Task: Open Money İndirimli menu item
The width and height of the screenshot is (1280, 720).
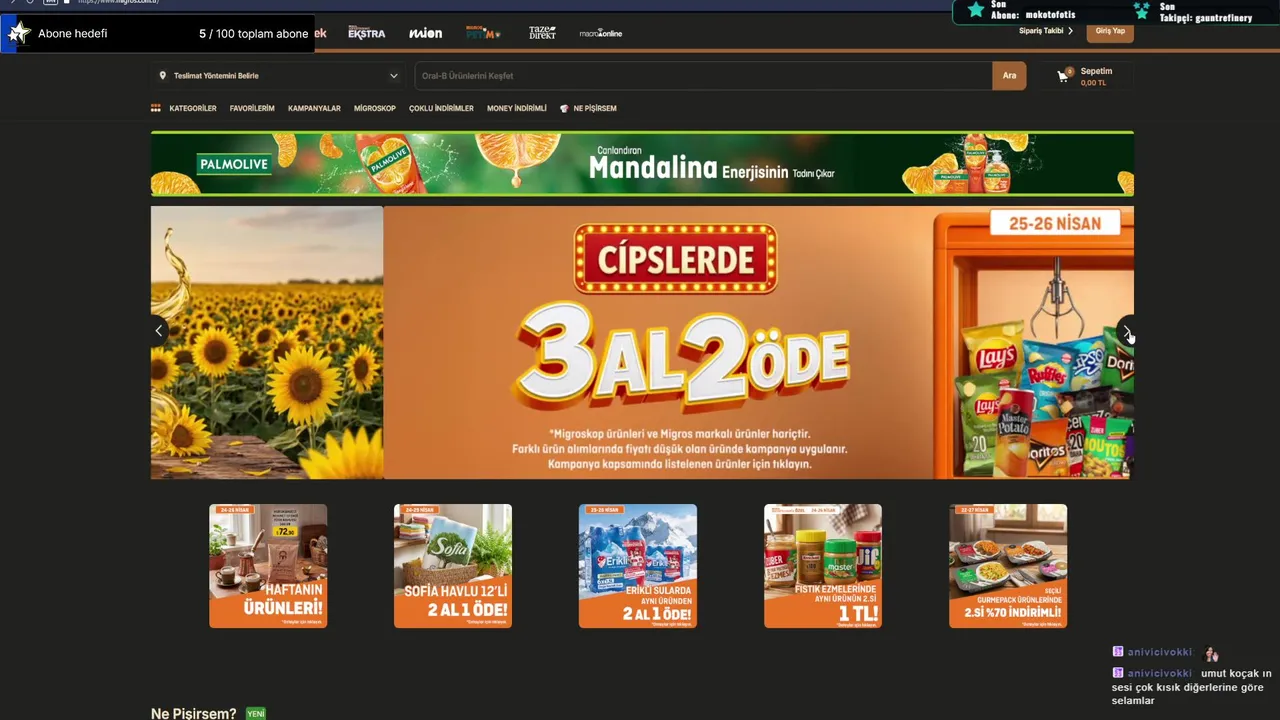Action: (x=517, y=108)
